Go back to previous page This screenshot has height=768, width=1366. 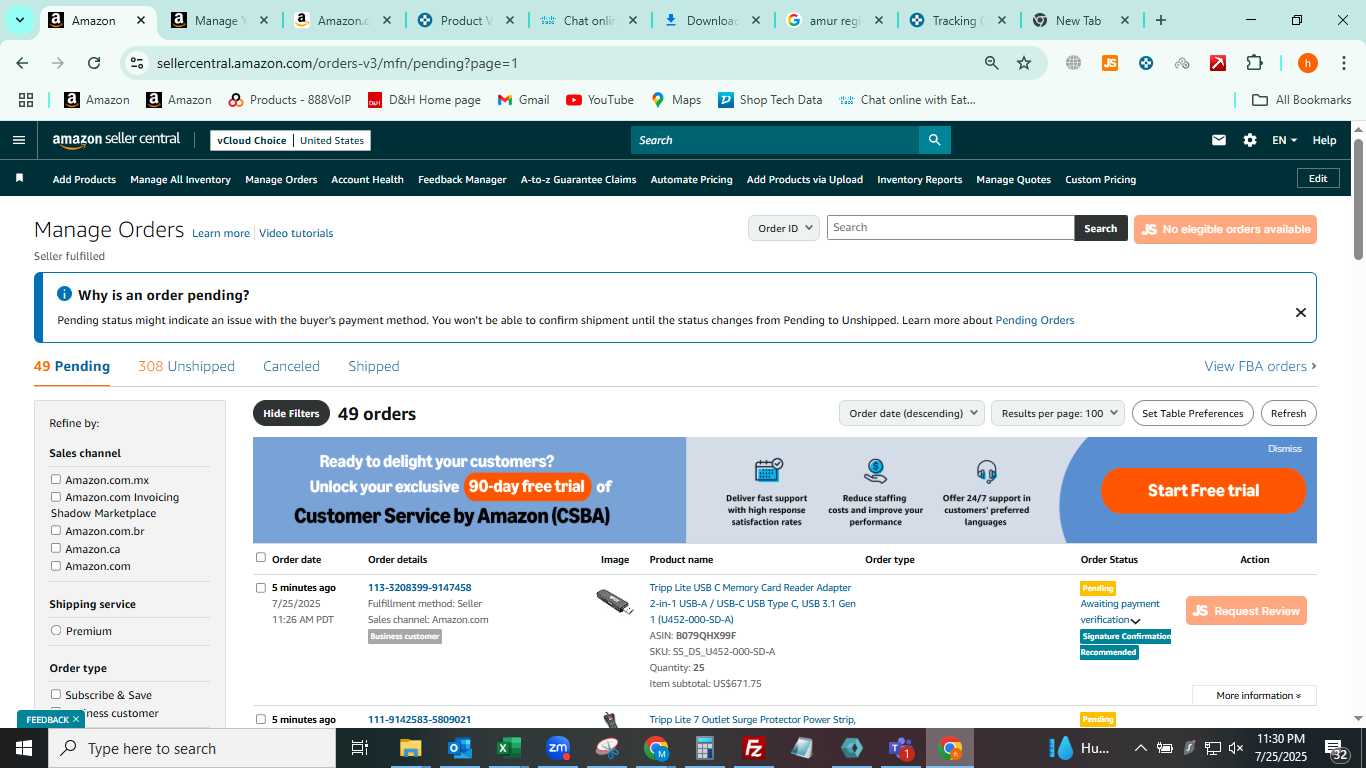click(22, 63)
